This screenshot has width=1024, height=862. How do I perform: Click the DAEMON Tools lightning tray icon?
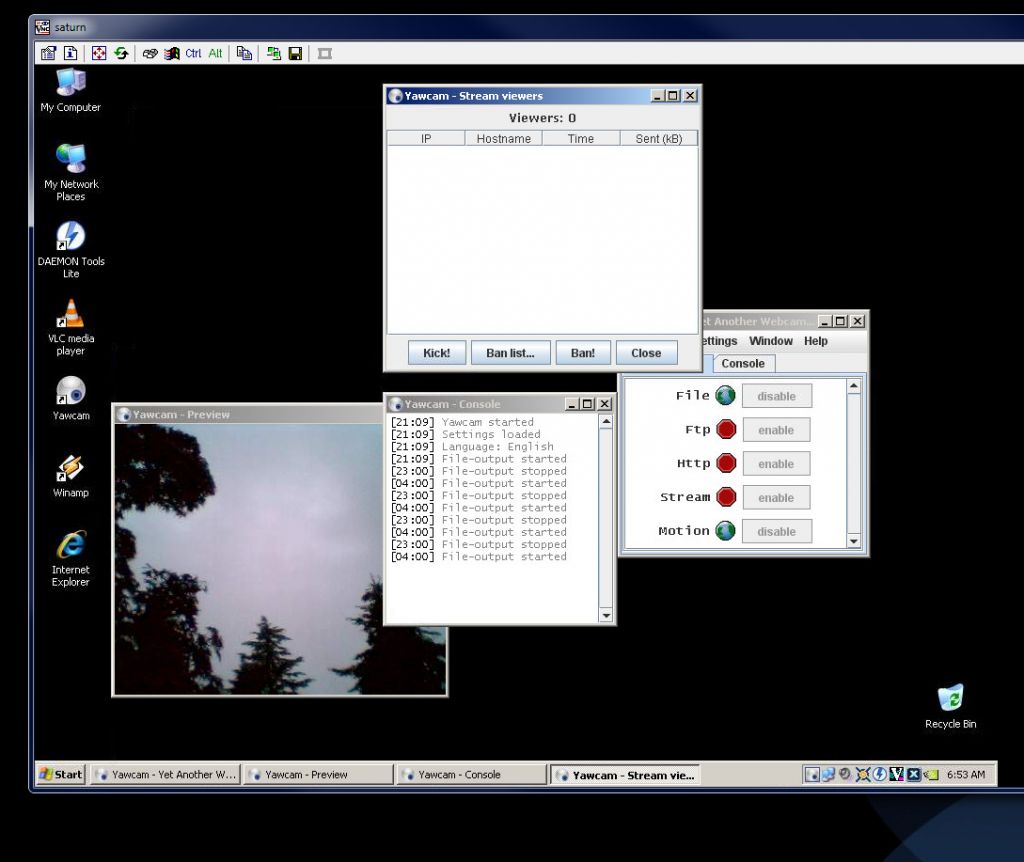point(880,774)
